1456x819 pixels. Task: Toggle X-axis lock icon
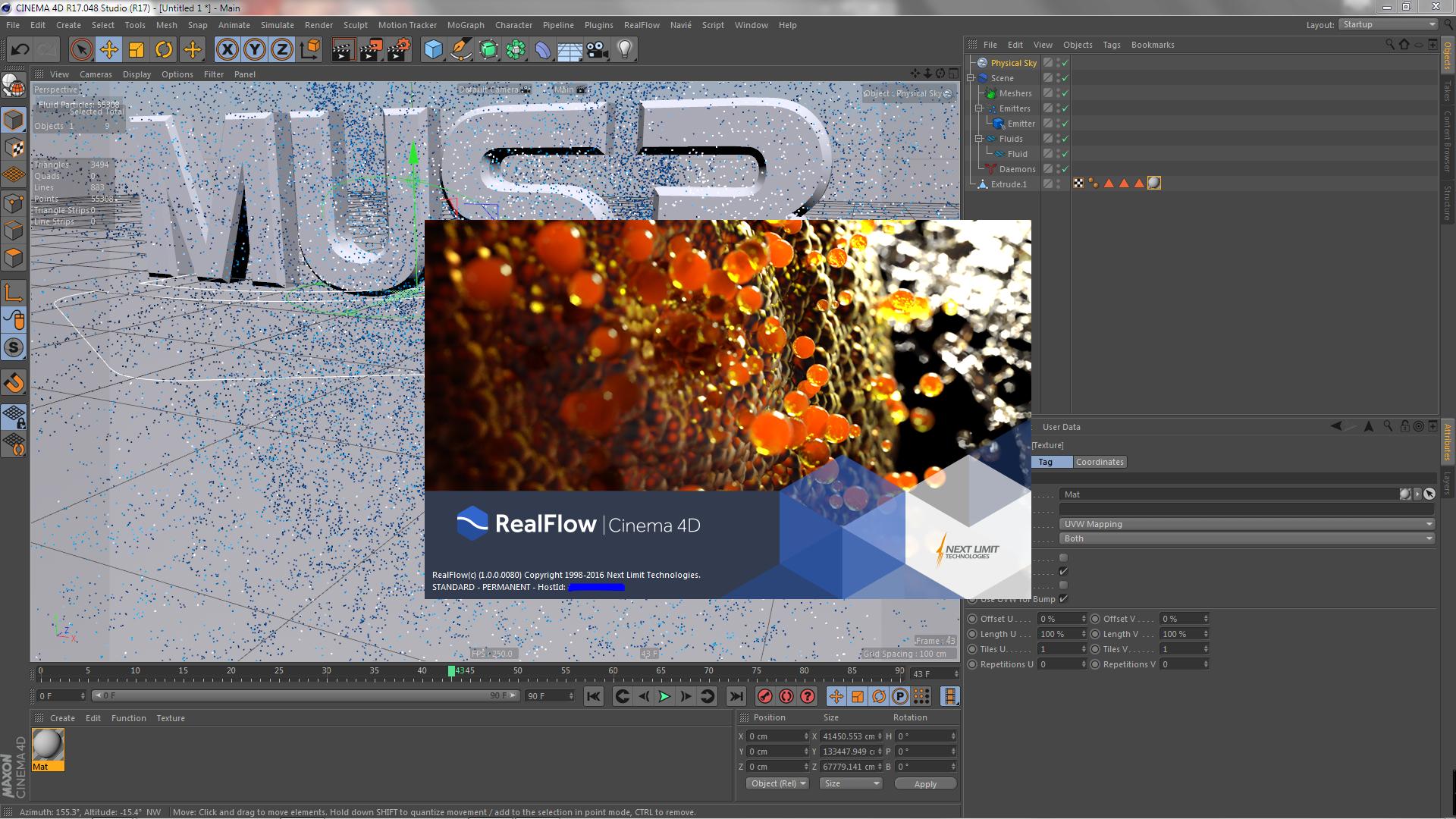(x=227, y=50)
